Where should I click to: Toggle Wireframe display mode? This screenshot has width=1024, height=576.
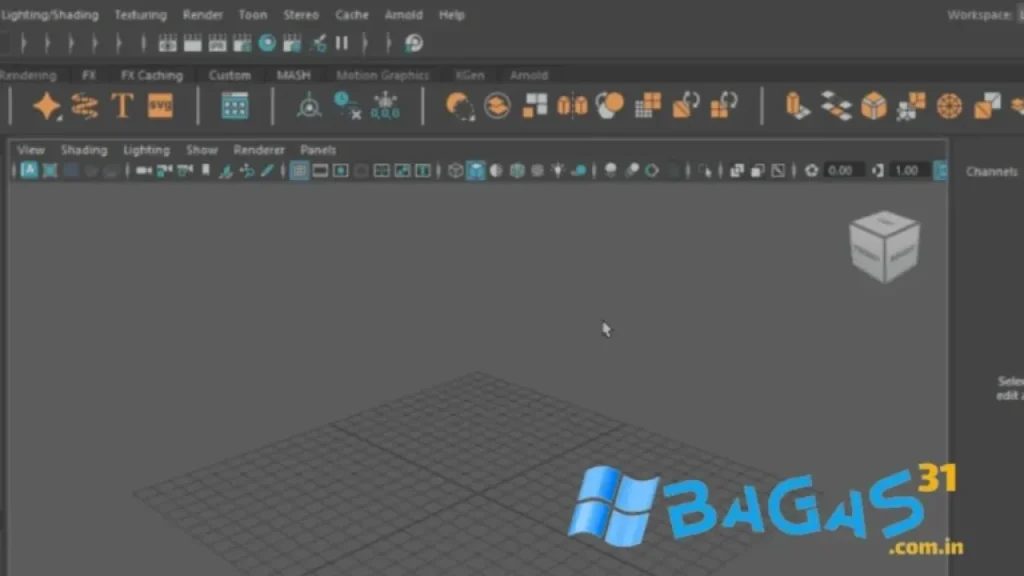455,170
